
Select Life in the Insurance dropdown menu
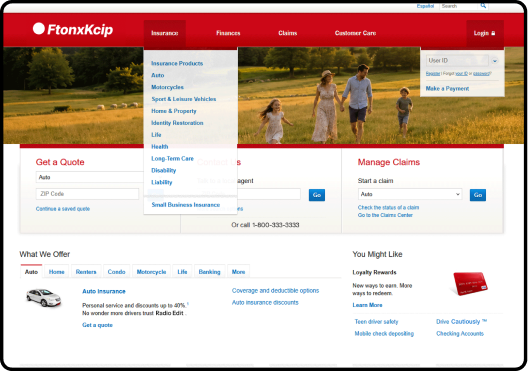156,135
